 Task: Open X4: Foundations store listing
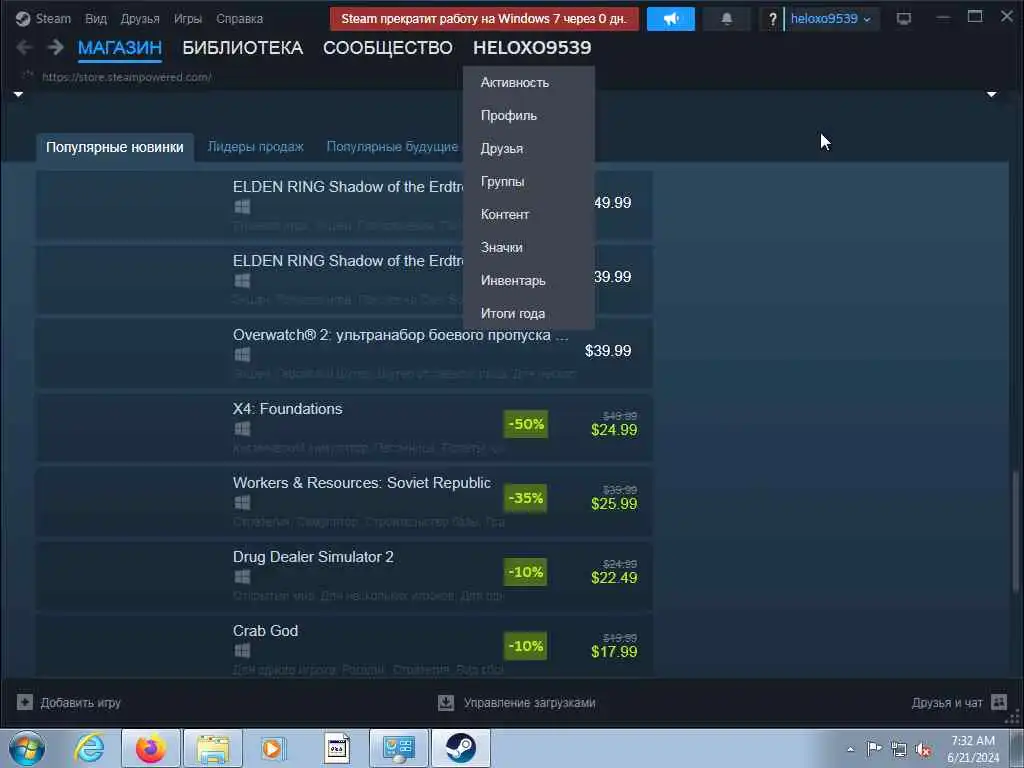tap(344, 428)
